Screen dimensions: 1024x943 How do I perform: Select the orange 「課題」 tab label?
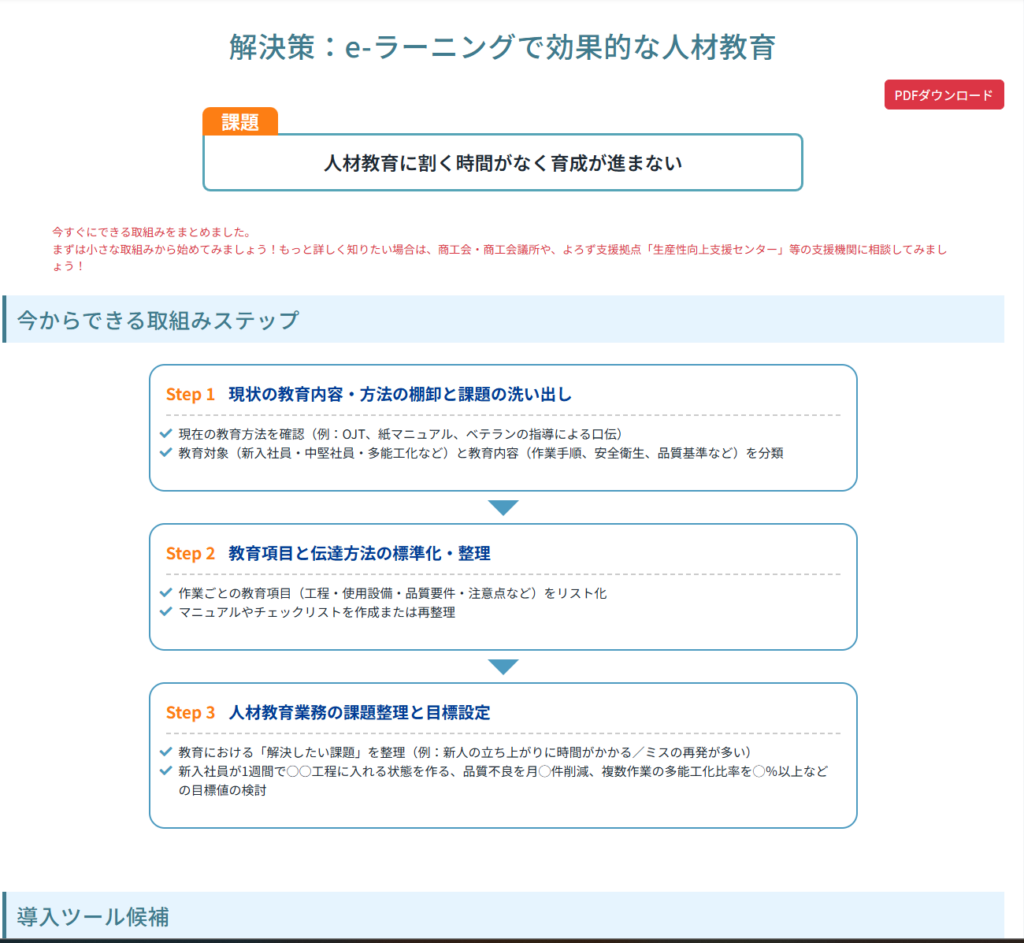pyautogui.click(x=239, y=121)
